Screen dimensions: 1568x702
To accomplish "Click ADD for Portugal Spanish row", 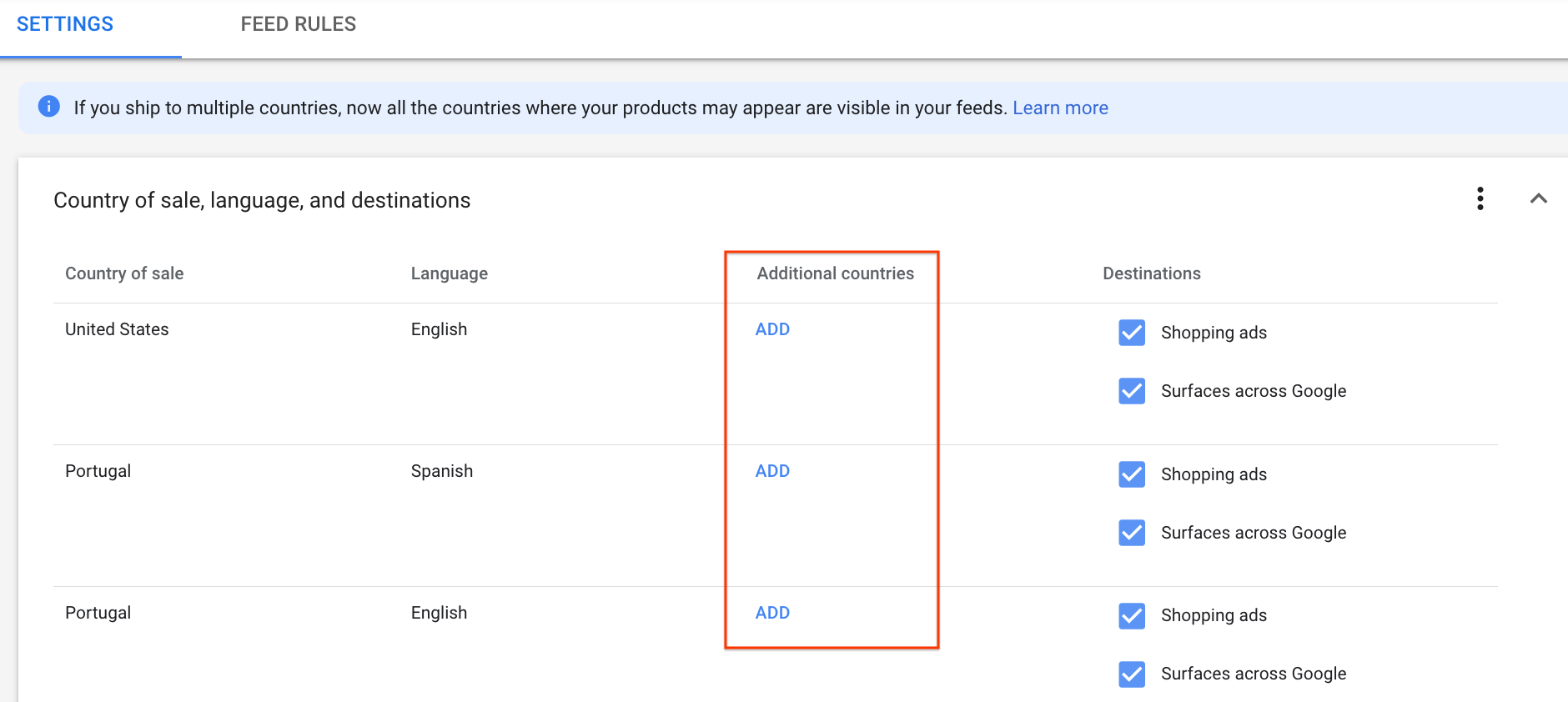I will (772, 471).
